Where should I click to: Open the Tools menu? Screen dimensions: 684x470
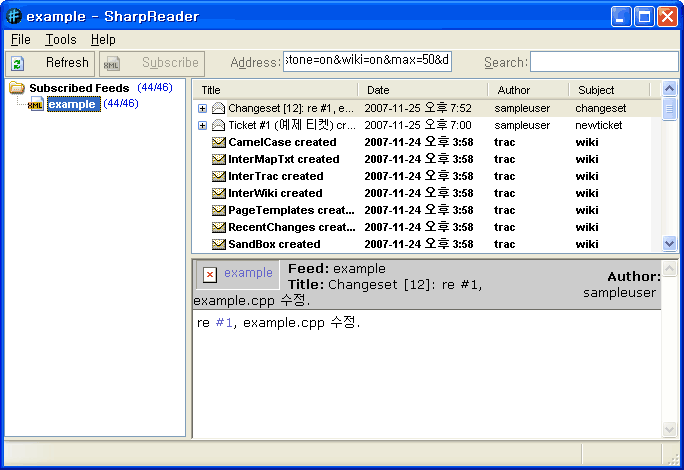tap(61, 40)
